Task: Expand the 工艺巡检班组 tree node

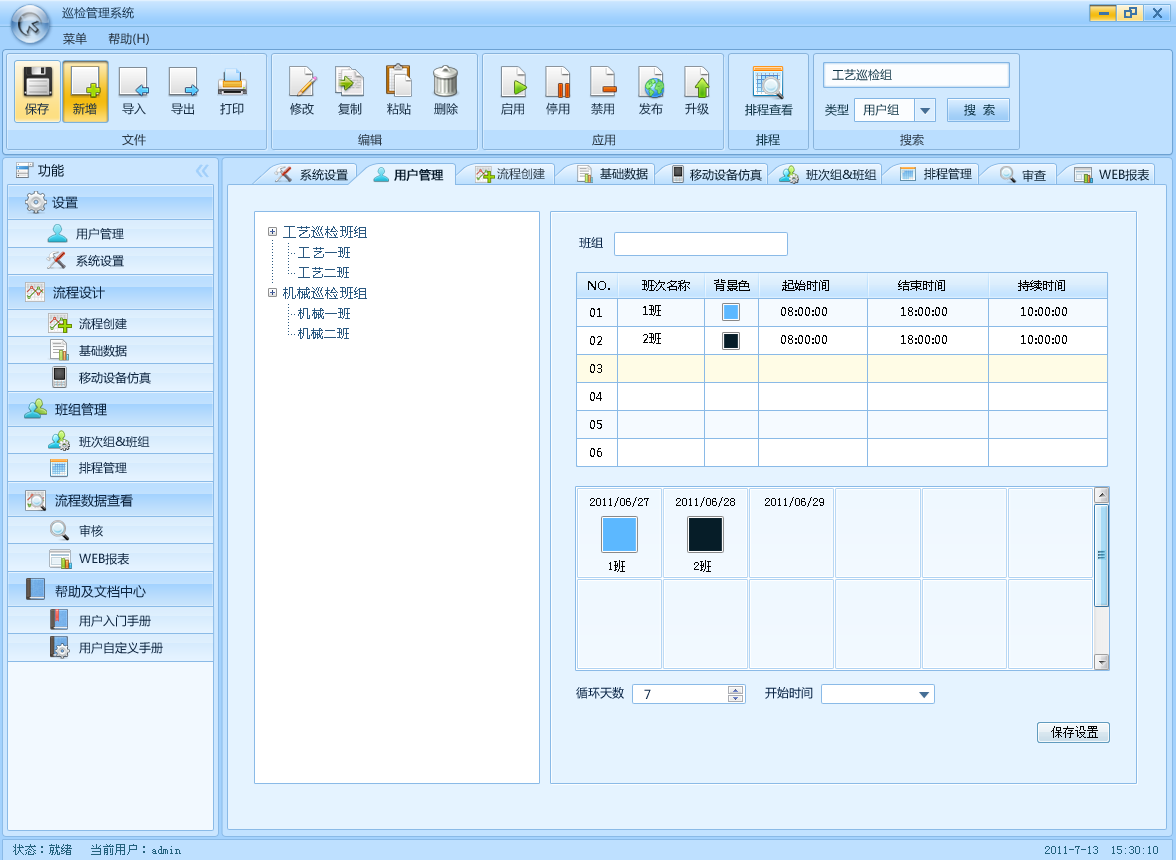Action: pos(272,232)
